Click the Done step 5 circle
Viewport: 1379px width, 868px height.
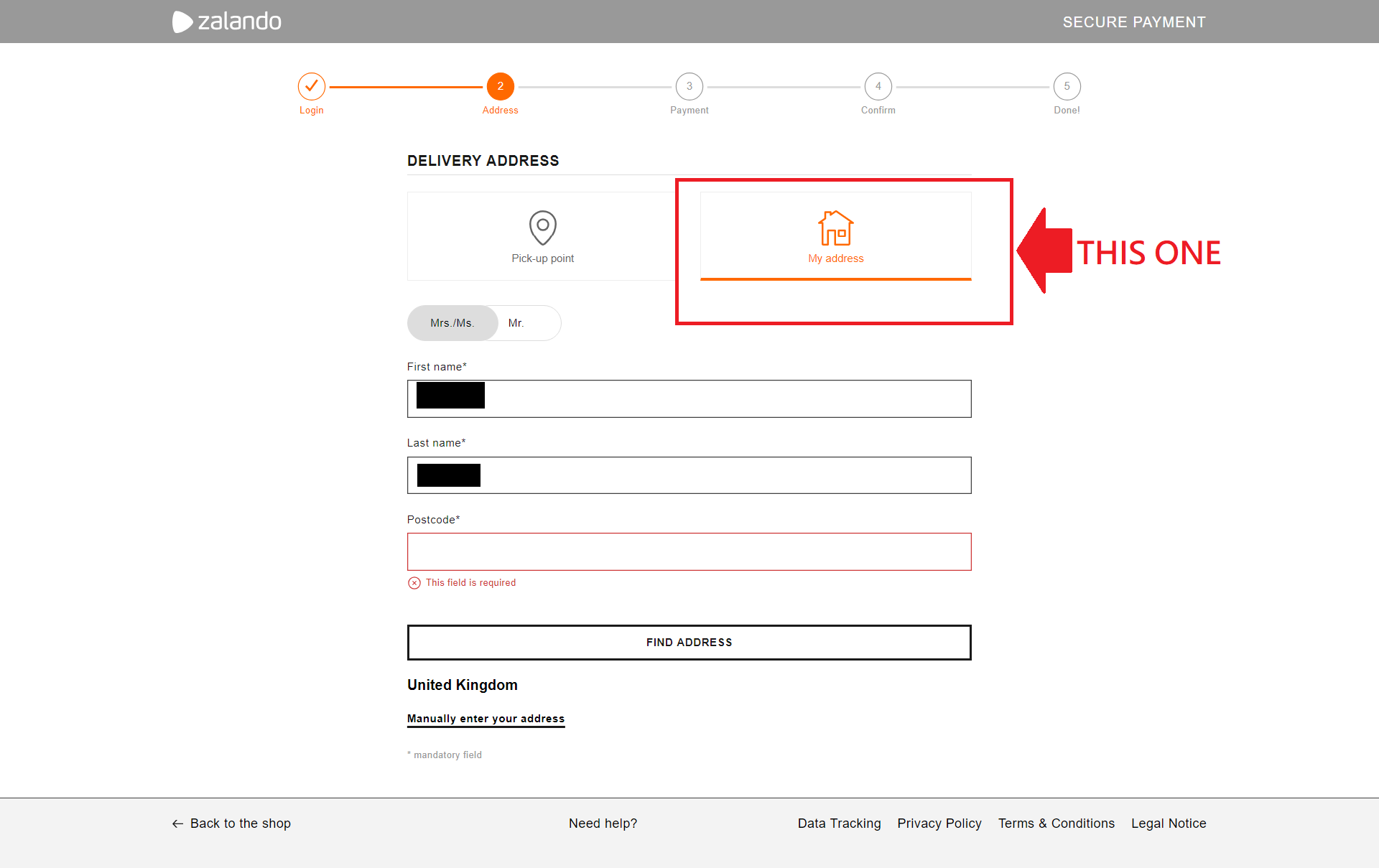(x=1067, y=87)
